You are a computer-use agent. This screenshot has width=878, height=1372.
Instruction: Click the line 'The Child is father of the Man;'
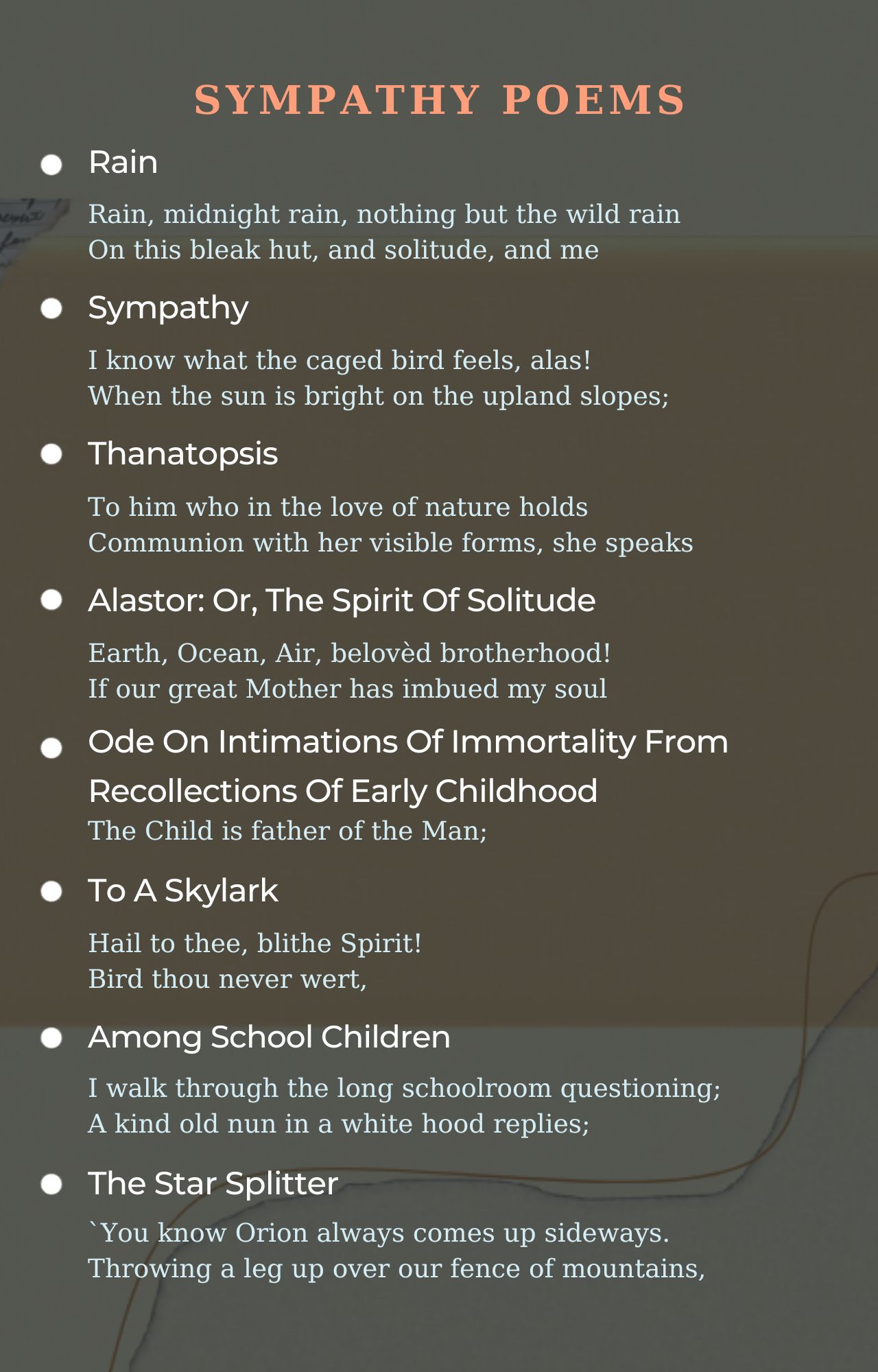click(287, 831)
